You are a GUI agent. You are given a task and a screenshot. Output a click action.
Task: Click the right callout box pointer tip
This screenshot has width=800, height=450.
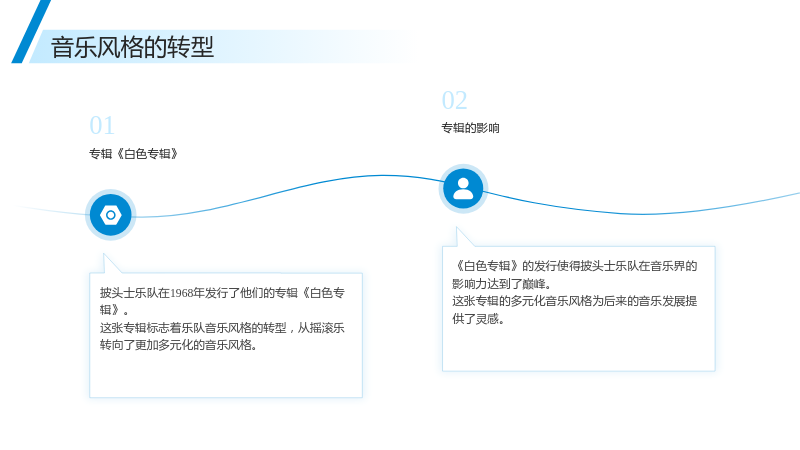pyautogui.click(x=457, y=228)
